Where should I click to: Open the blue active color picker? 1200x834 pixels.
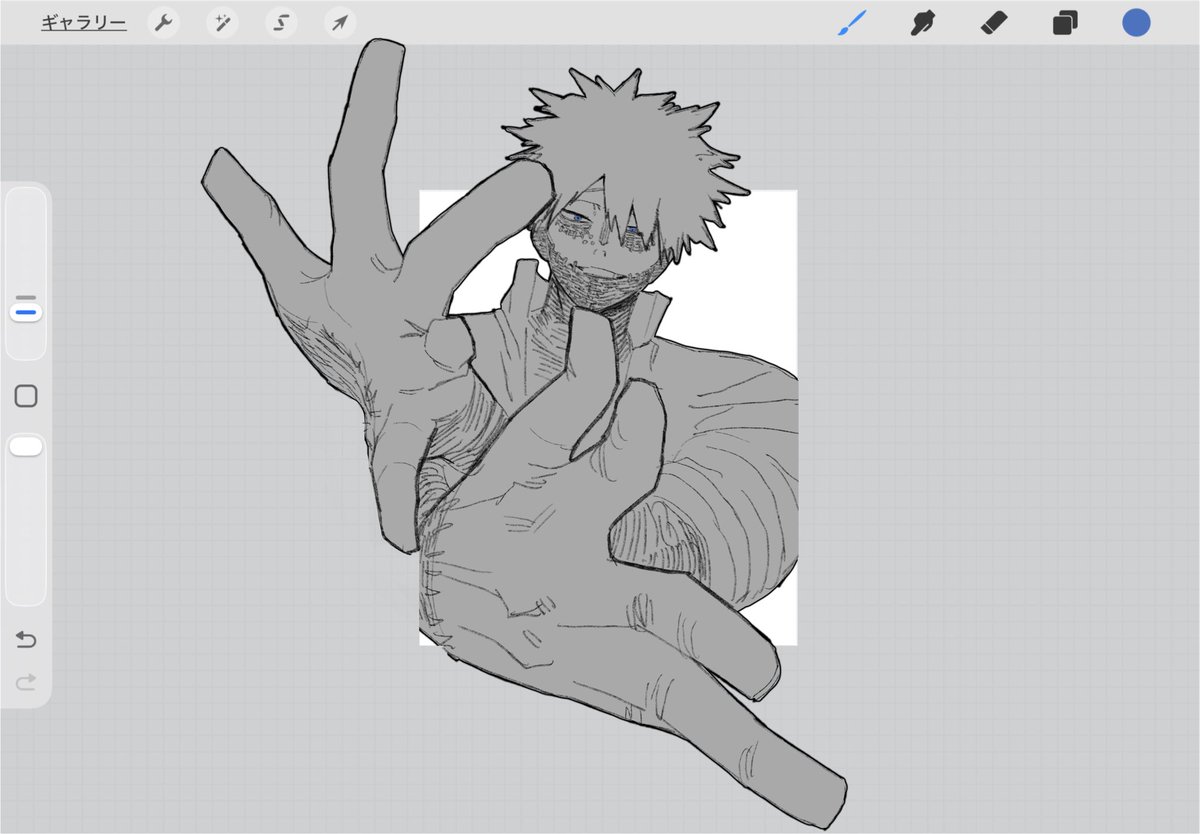click(1136, 22)
